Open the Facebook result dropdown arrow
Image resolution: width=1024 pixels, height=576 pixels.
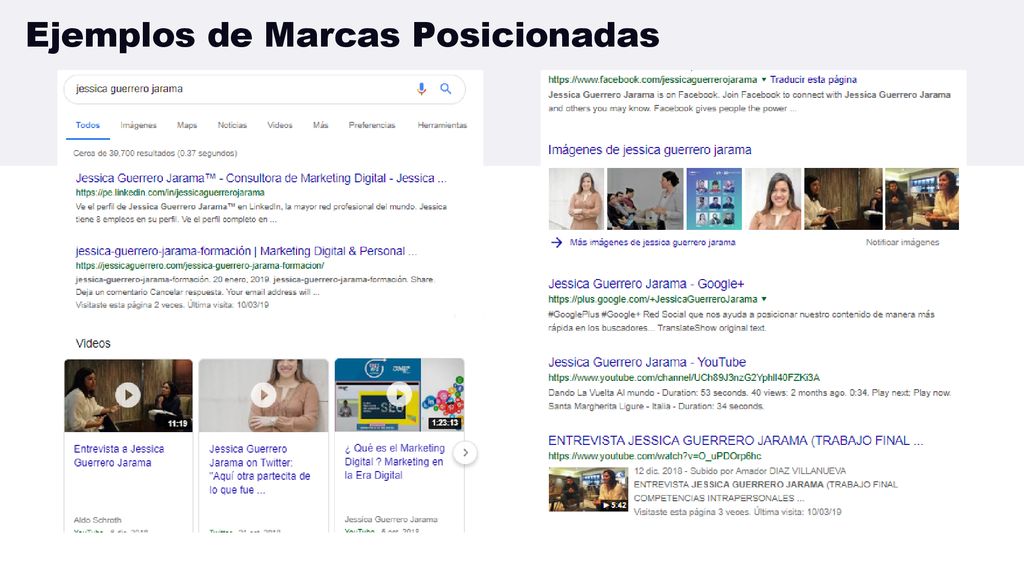[x=763, y=80]
